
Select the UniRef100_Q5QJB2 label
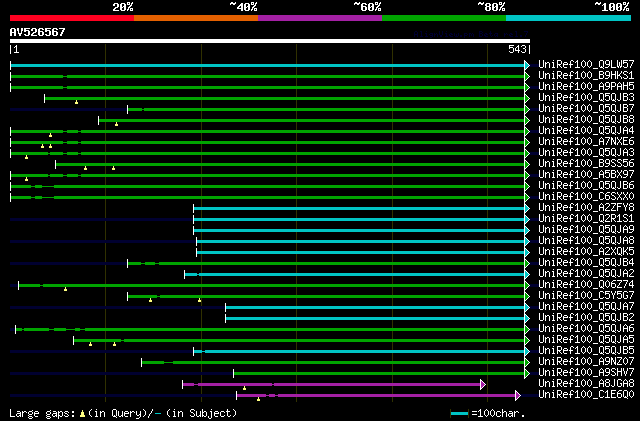(x=586, y=318)
